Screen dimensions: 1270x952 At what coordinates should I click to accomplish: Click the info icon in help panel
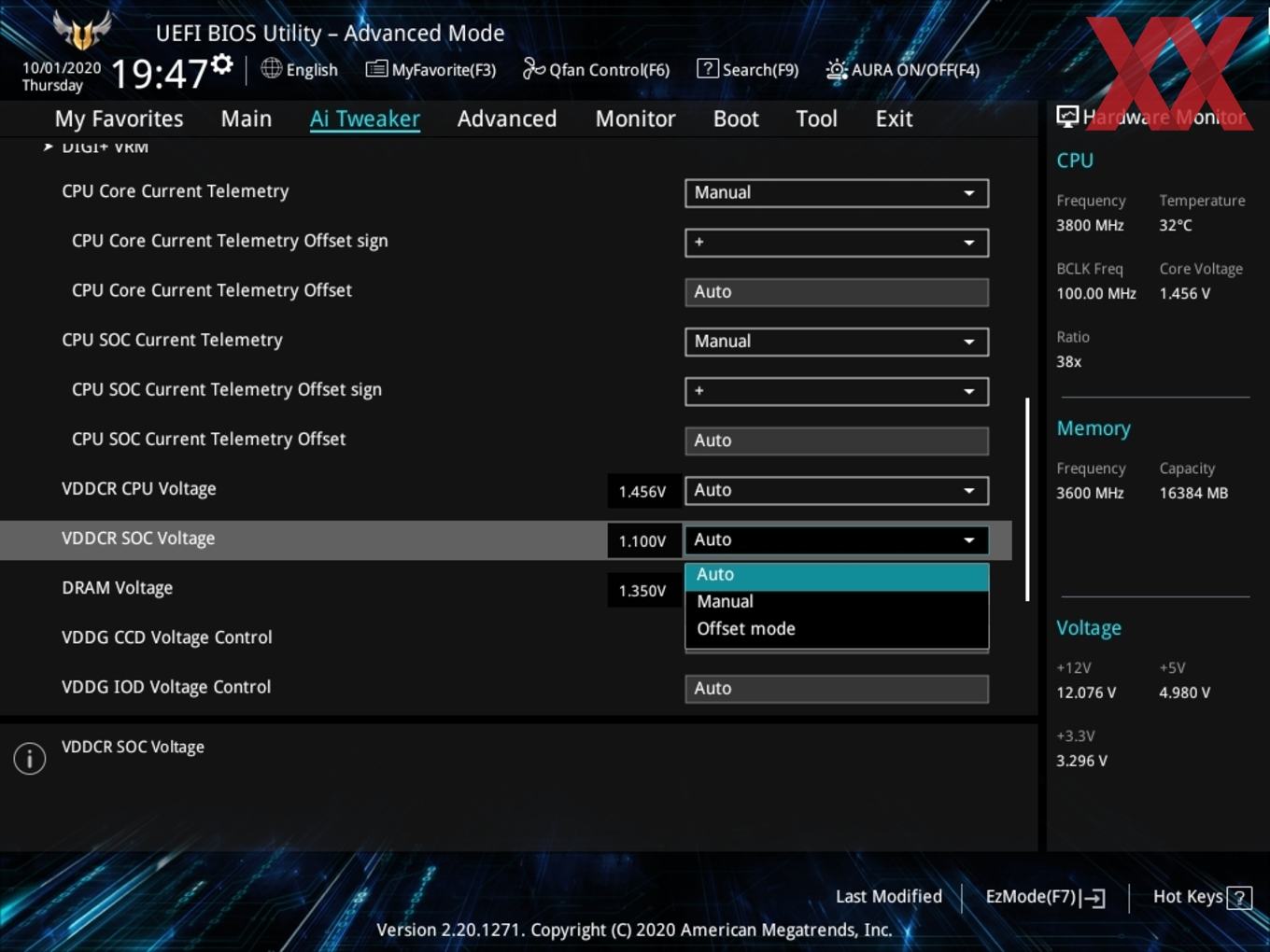click(30, 759)
